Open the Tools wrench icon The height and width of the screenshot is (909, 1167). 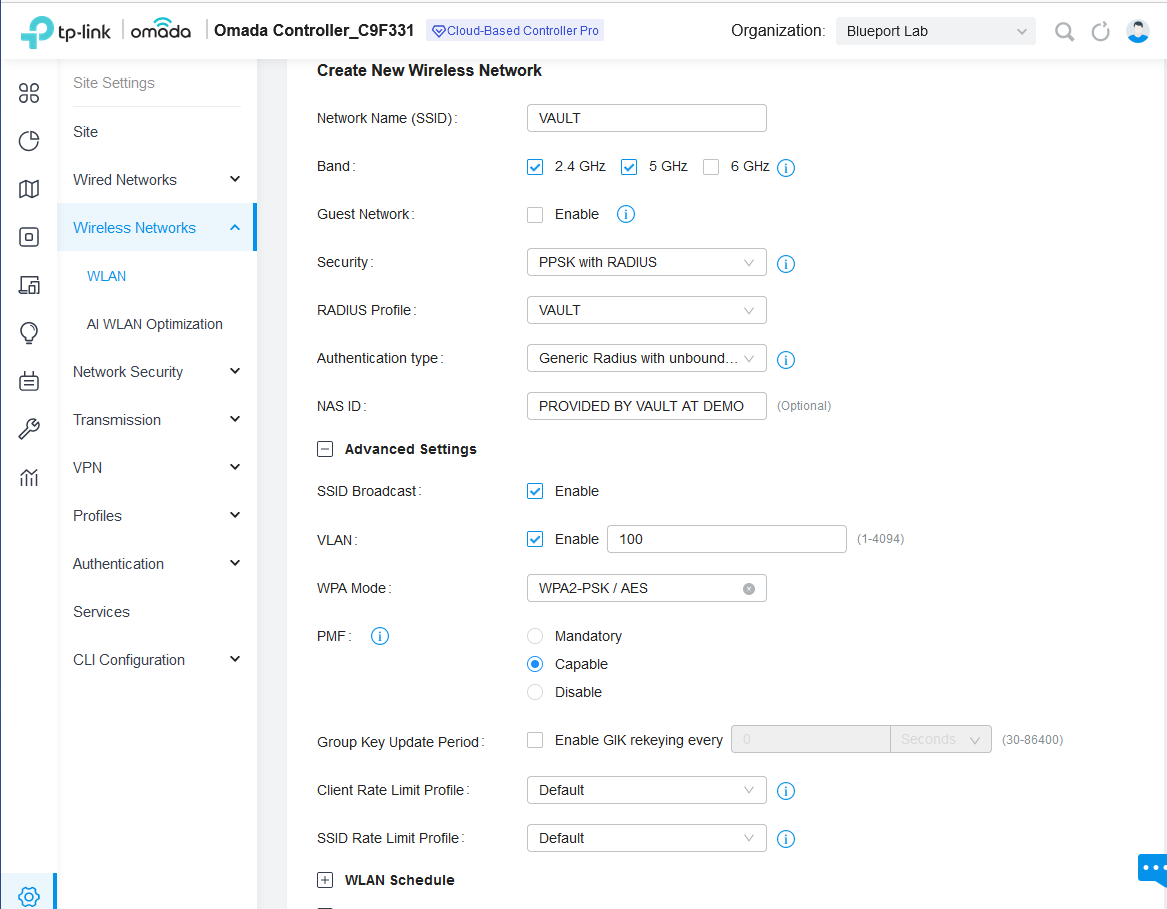point(29,430)
